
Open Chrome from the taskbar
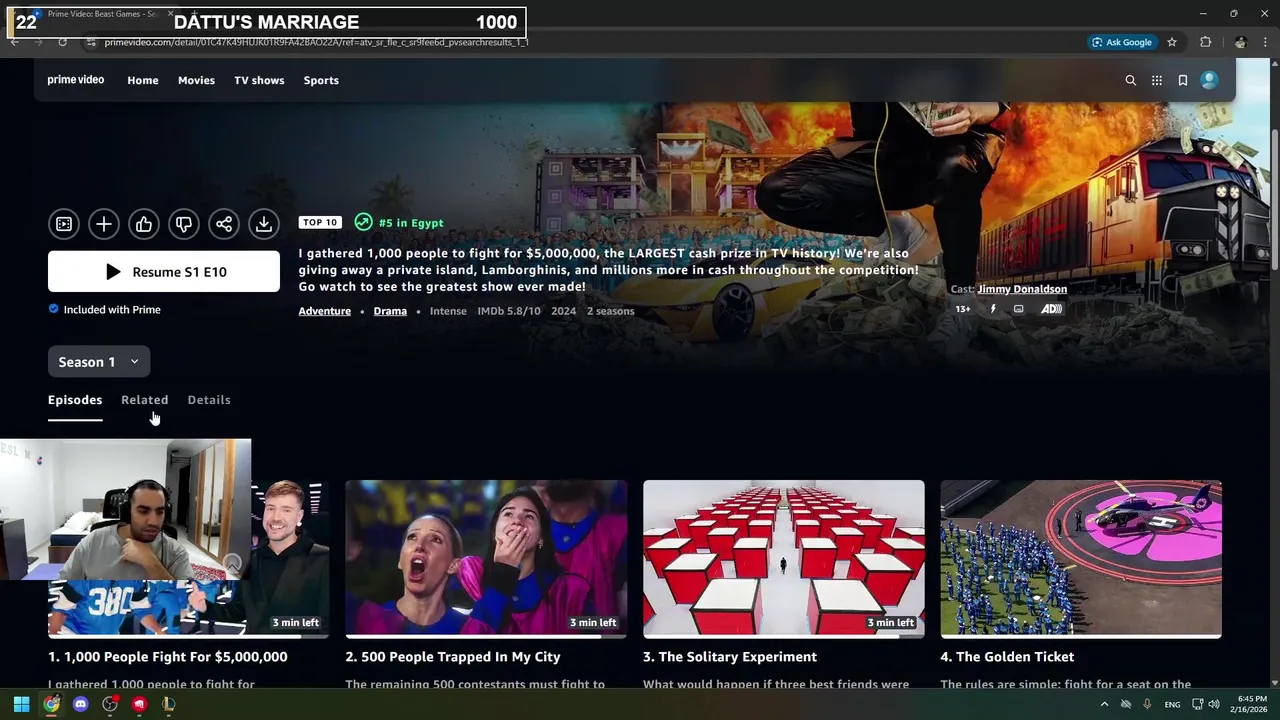[x=51, y=704]
